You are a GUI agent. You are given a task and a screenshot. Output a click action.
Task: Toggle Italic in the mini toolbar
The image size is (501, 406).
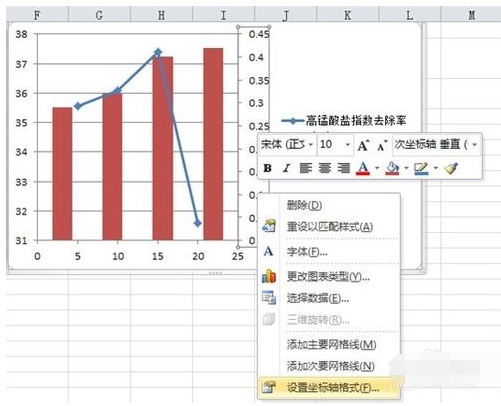286,168
